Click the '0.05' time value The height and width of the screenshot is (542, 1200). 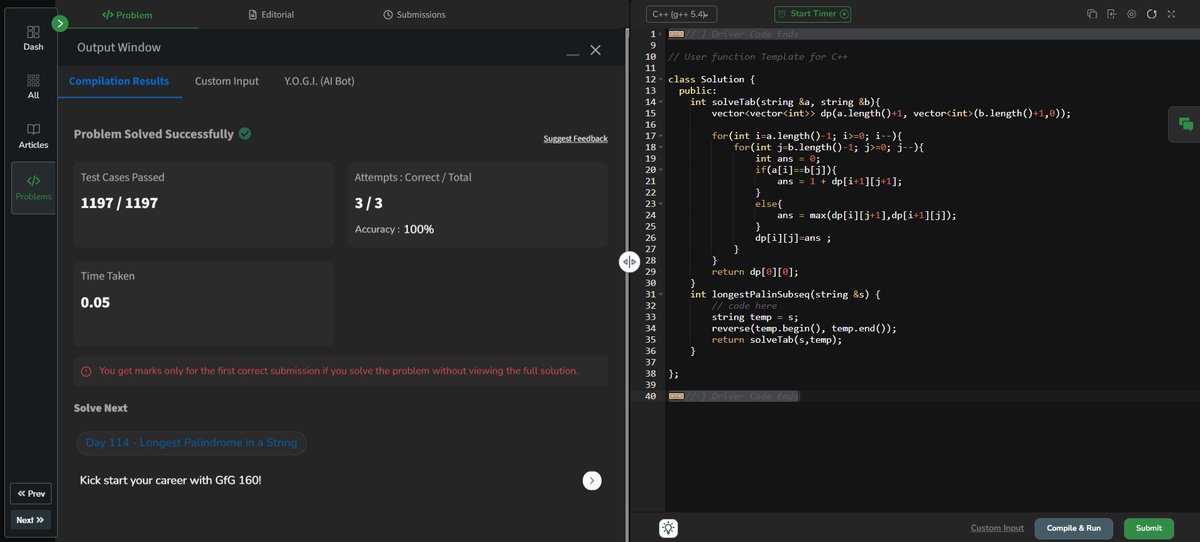[x=96, y=302]
